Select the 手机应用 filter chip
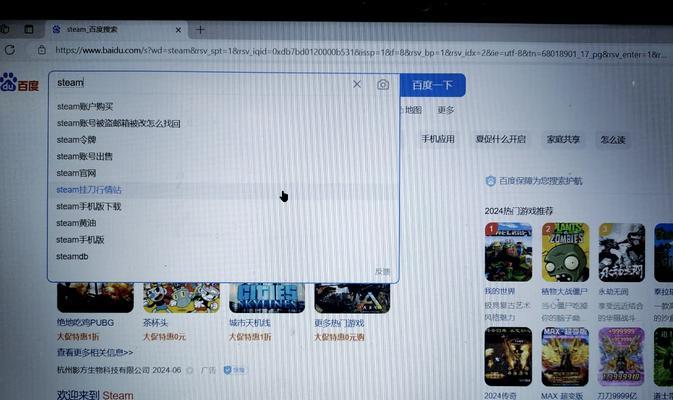 [x=438, y=139]
